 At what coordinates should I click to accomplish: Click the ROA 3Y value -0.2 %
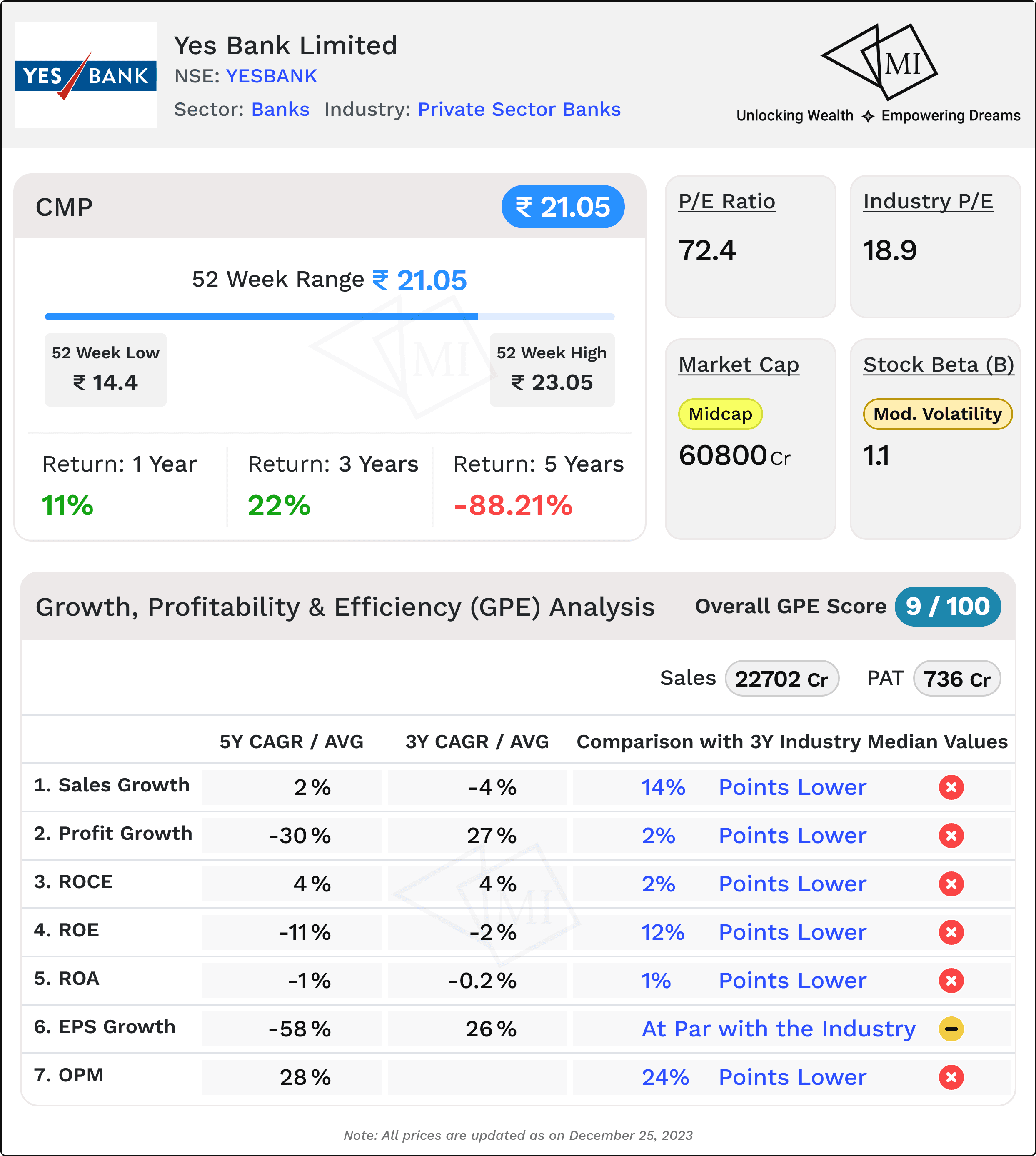(x=482, y=981)
